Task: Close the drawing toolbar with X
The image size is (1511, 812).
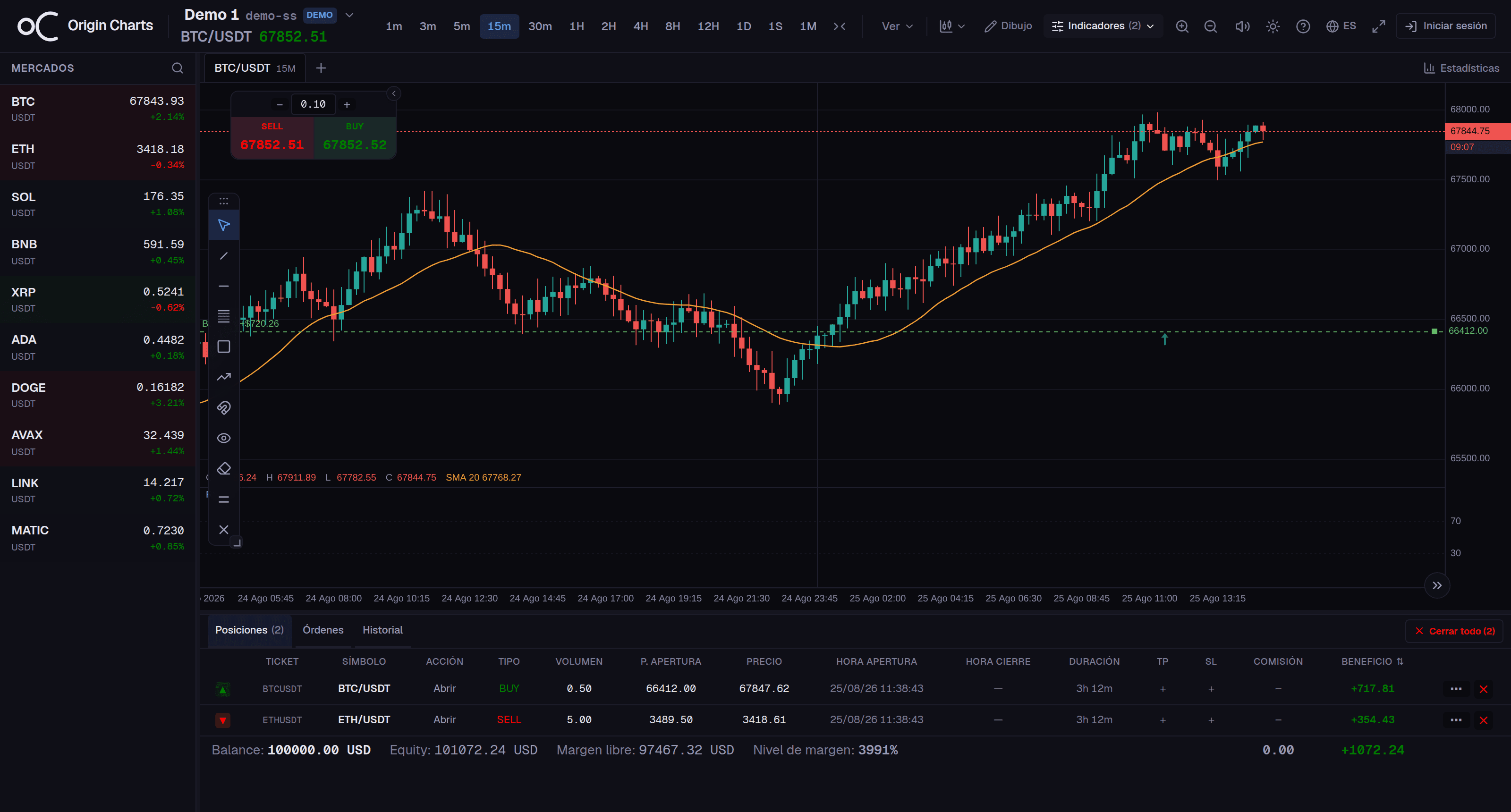Action: pos(223,529)
